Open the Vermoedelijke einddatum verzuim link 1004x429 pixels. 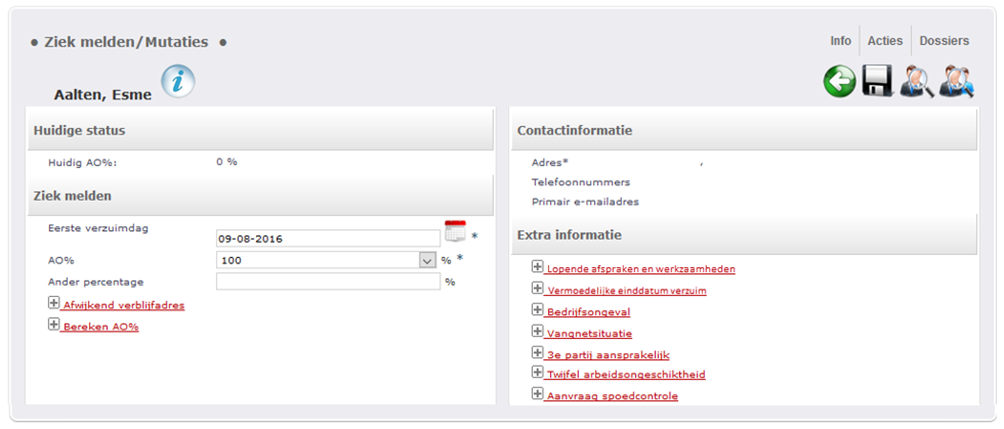[x=626, y=291]
